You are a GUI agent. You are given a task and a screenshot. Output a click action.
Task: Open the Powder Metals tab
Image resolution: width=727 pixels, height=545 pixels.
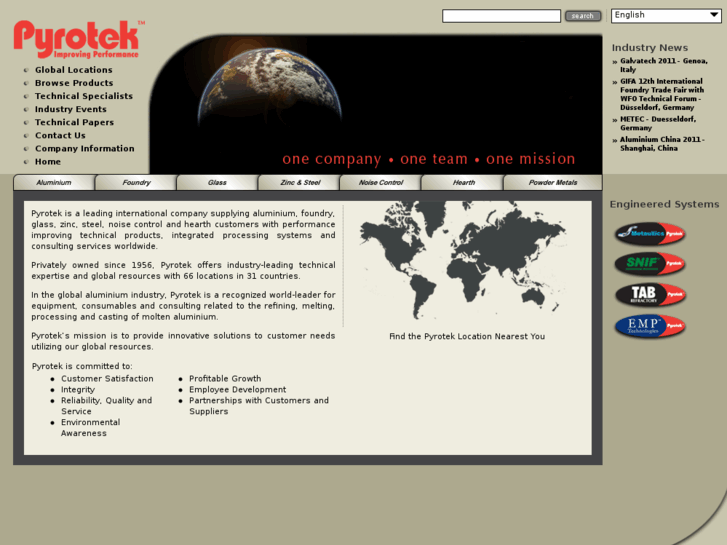click(553, 182)
